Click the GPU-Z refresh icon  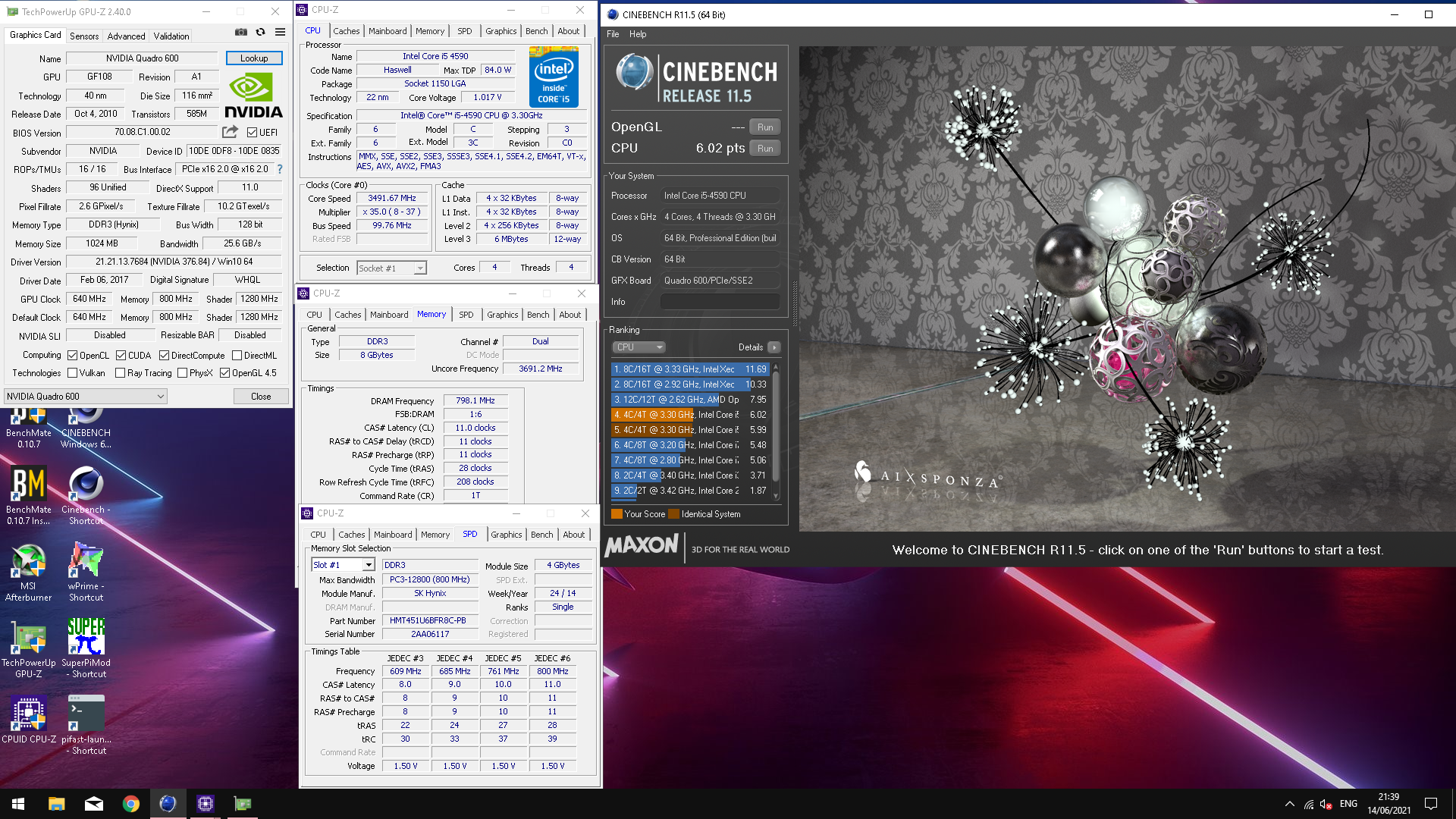point(260,32)
